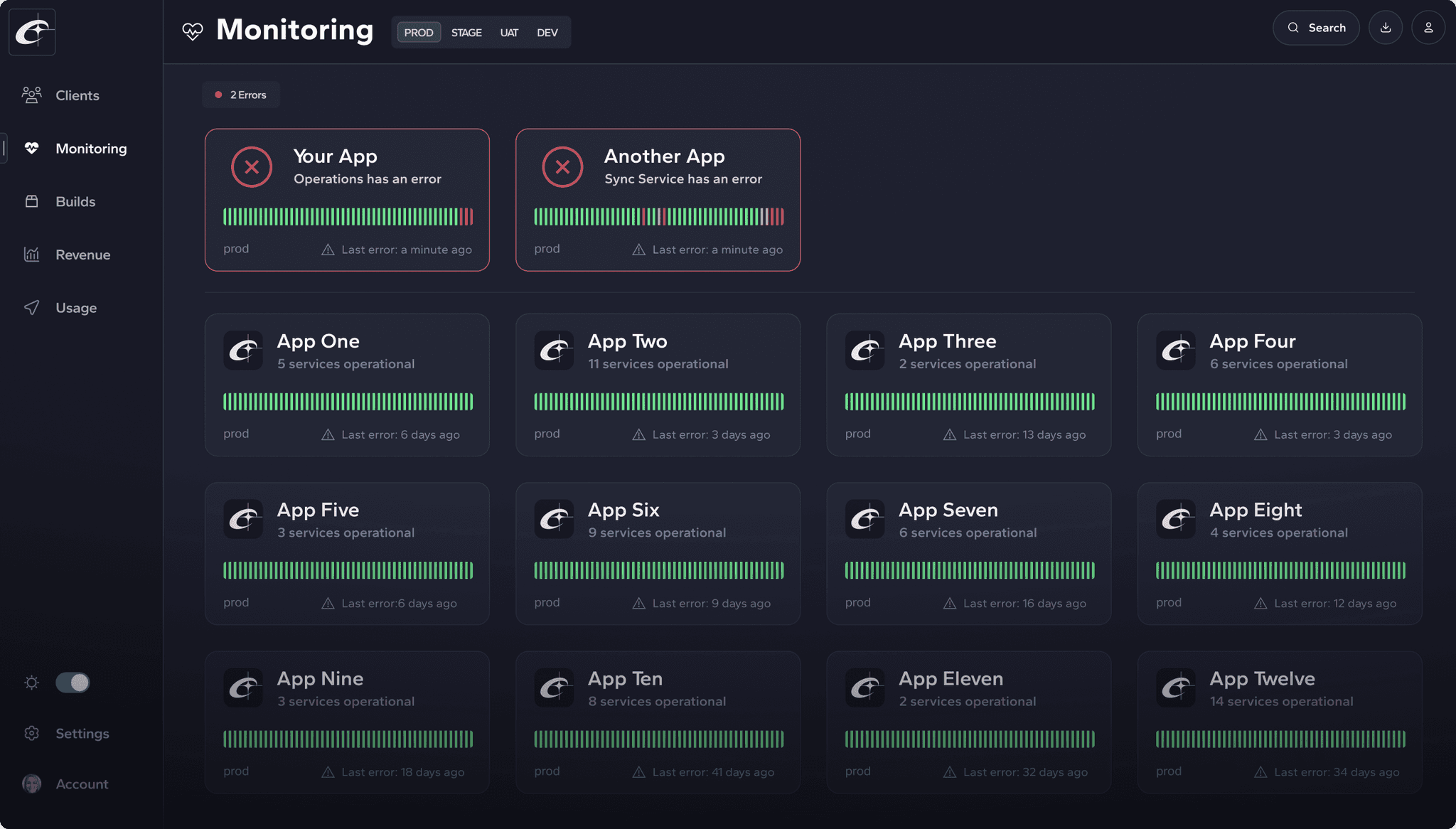Click the company logo in the top-left corner
The image size is (1456, 829).
[x=32, y=31]
